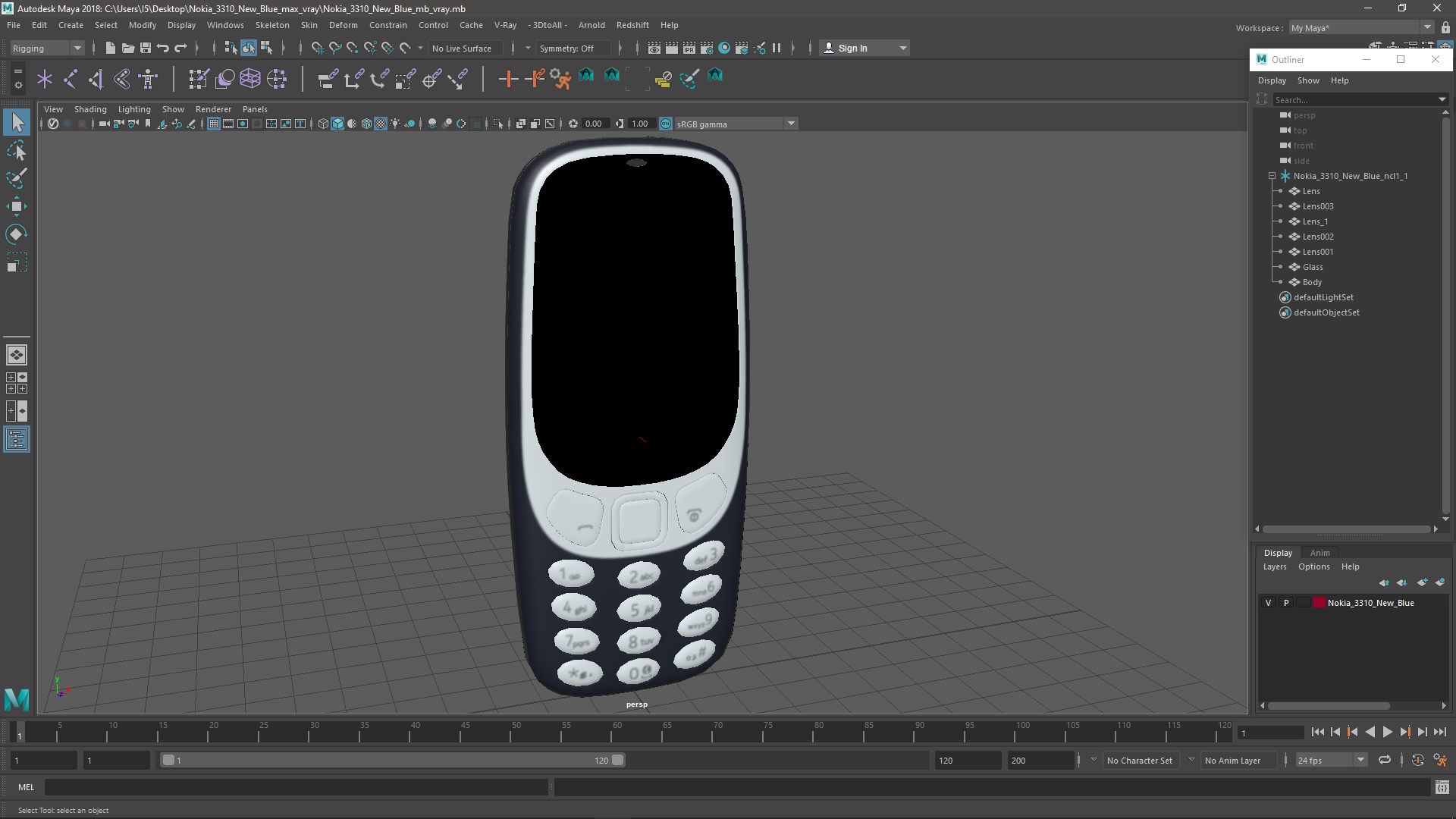
Task: Click the Render Current Frame clapper icon
Action: click(672, 48)
